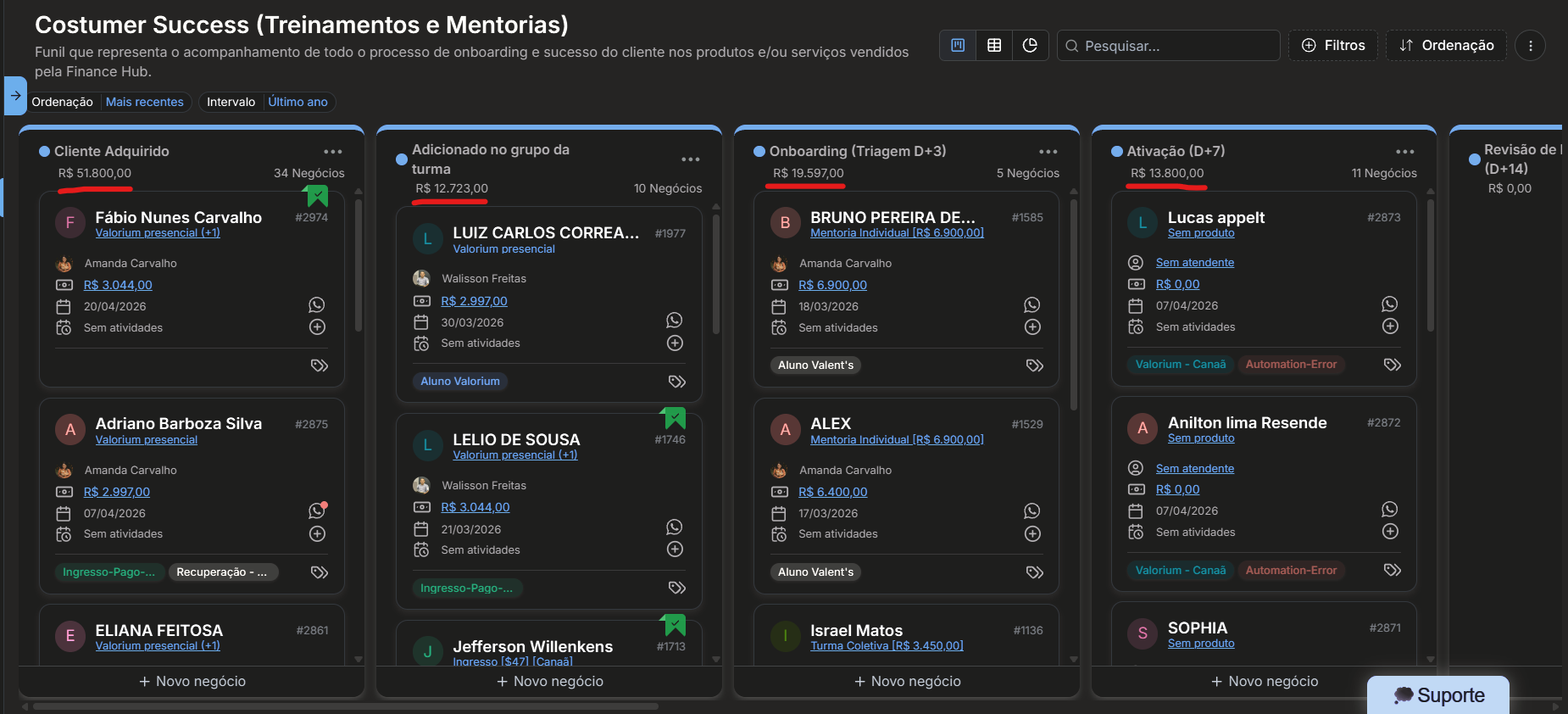
Task: Open tags on Fábio Nunes Carvalho card
Action: pyautogui.click(x=319, y=365)
